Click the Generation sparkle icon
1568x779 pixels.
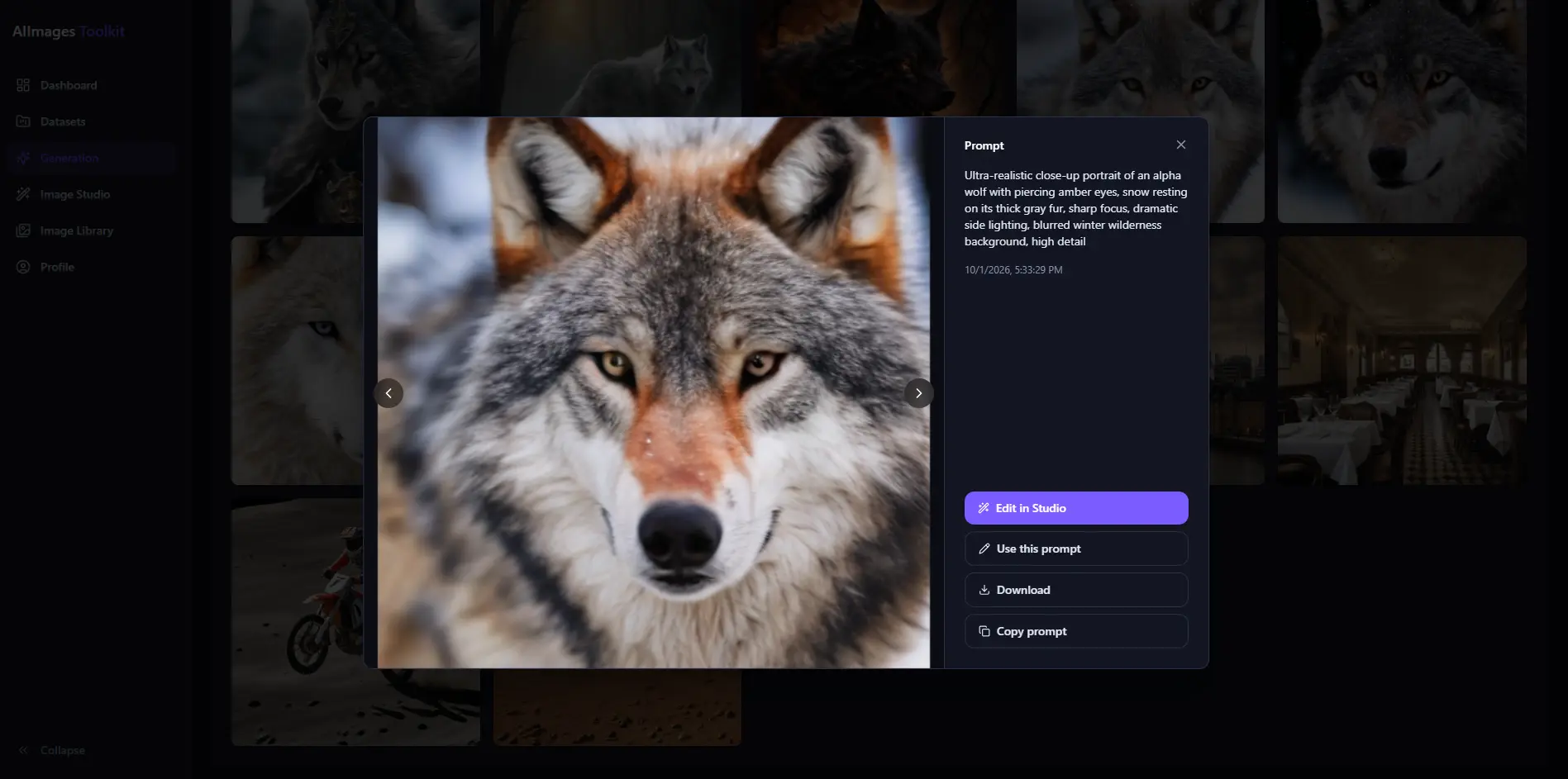pyautogui.click(x=23, y=158)
